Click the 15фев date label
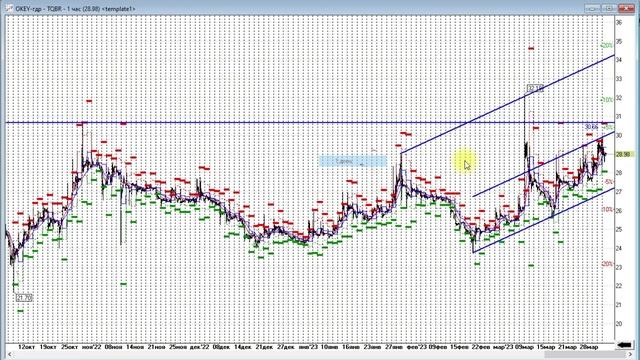640x360 pixels. click(459, 347)
